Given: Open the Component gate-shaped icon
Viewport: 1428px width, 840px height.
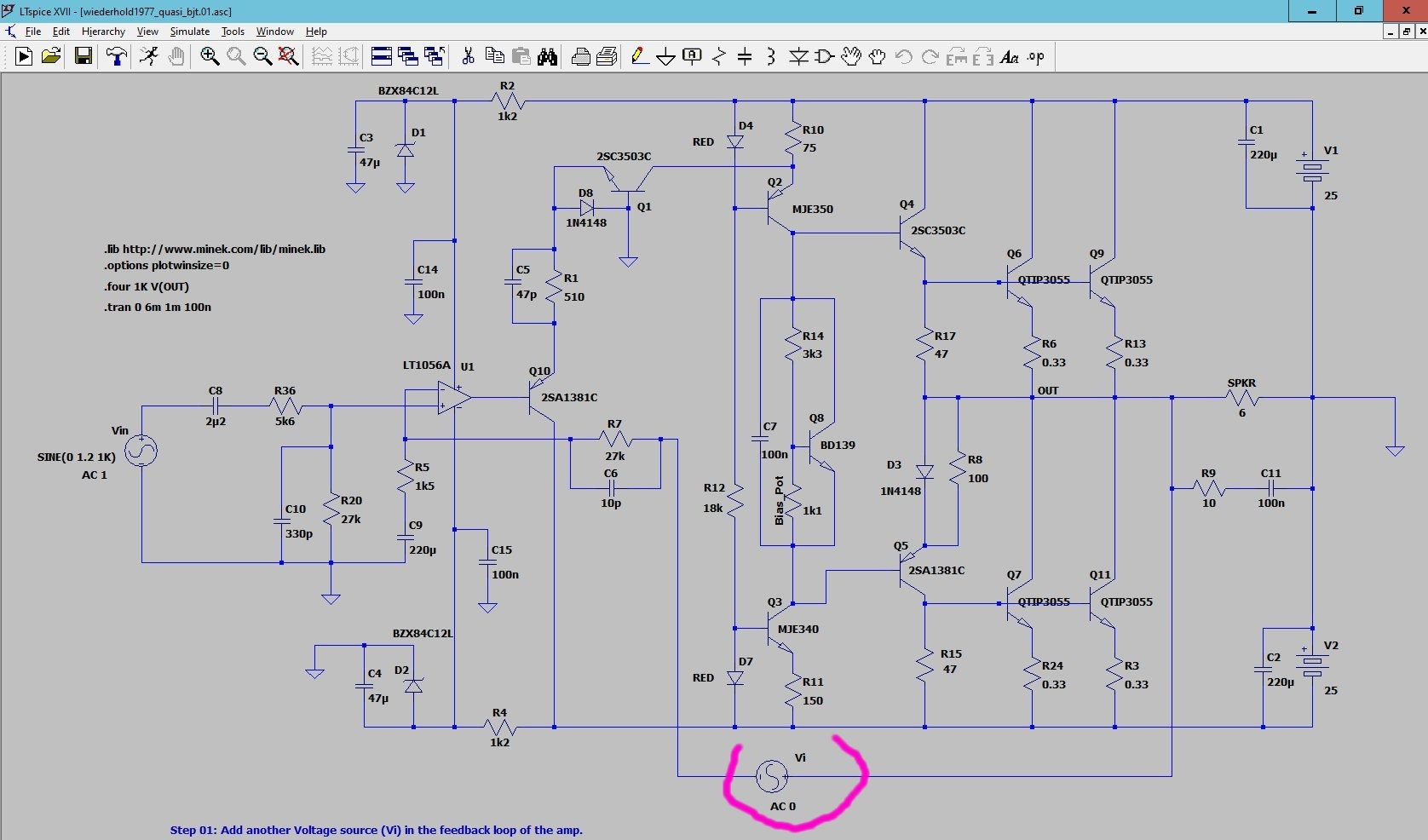Looking at the screenshot, I should pos(824,56).
